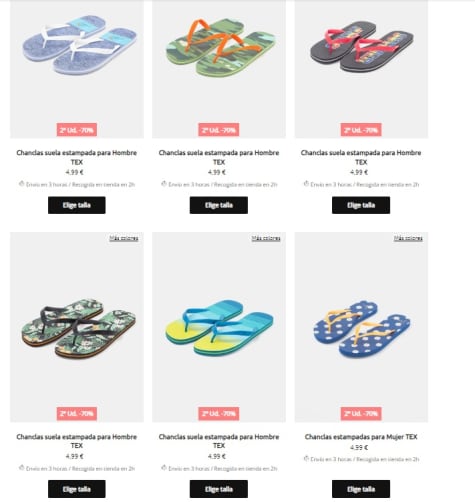The width and height of the screenshot is (475, 502).
Task: Open the tropical leaf print flip-flops image
Action: 77,327
